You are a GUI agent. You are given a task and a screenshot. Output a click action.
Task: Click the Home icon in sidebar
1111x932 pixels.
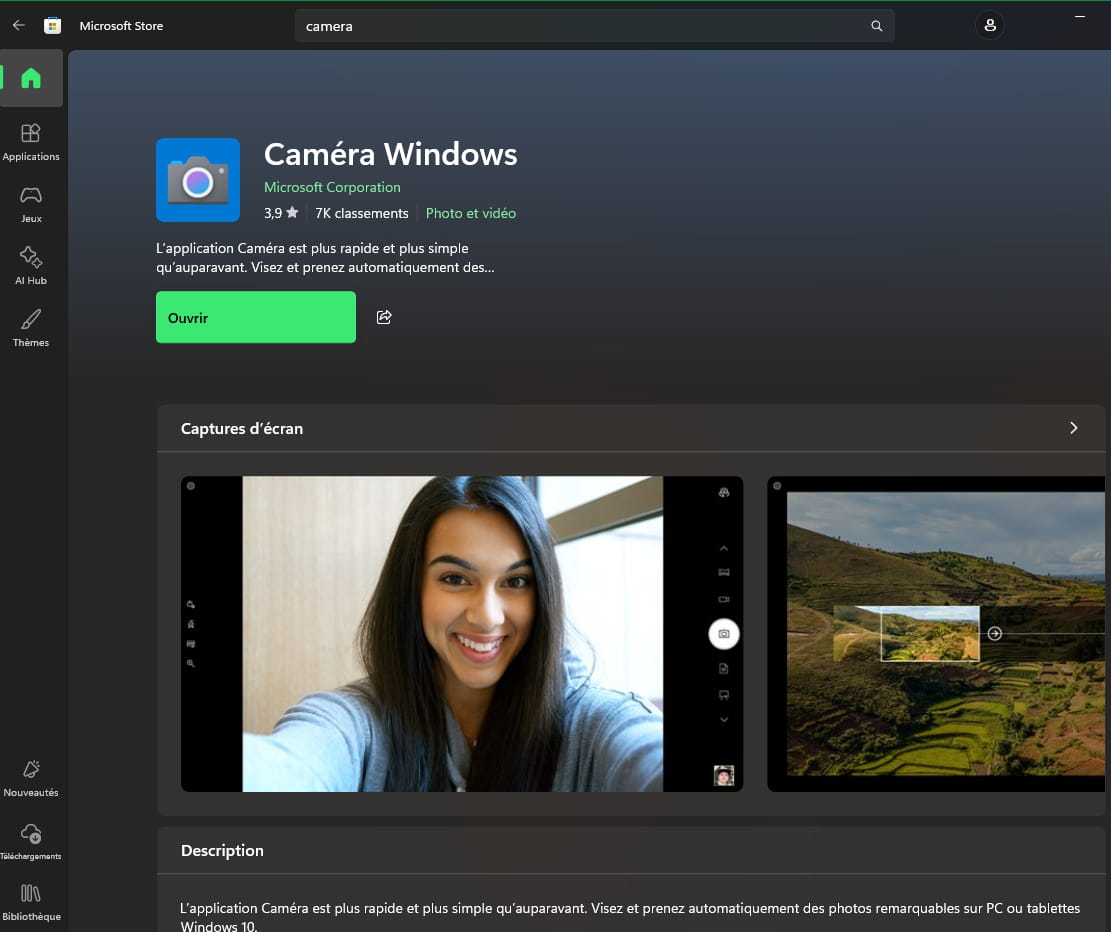click(x=31, y=78)
